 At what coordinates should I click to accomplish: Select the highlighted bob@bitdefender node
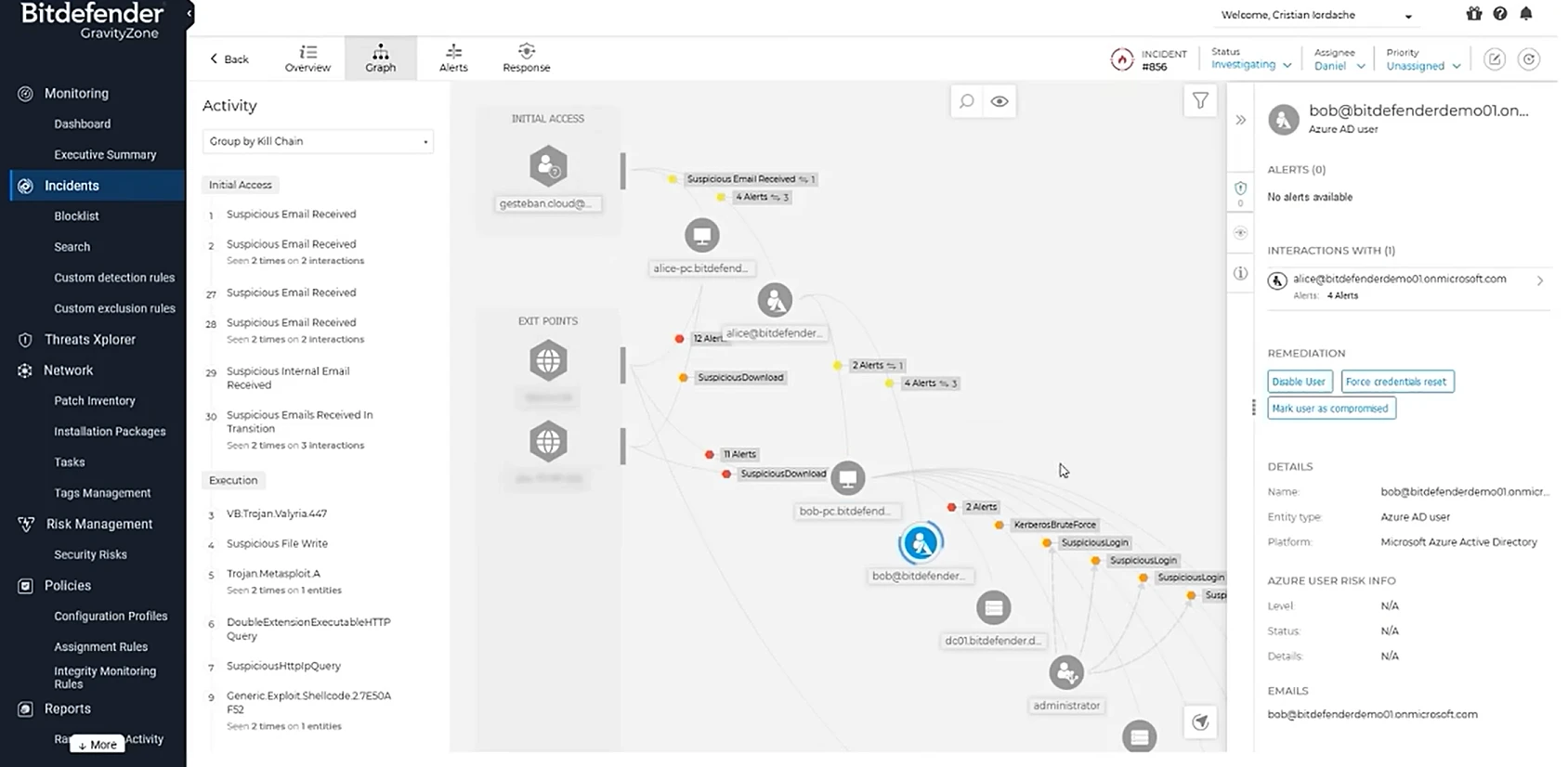point(921,543)
